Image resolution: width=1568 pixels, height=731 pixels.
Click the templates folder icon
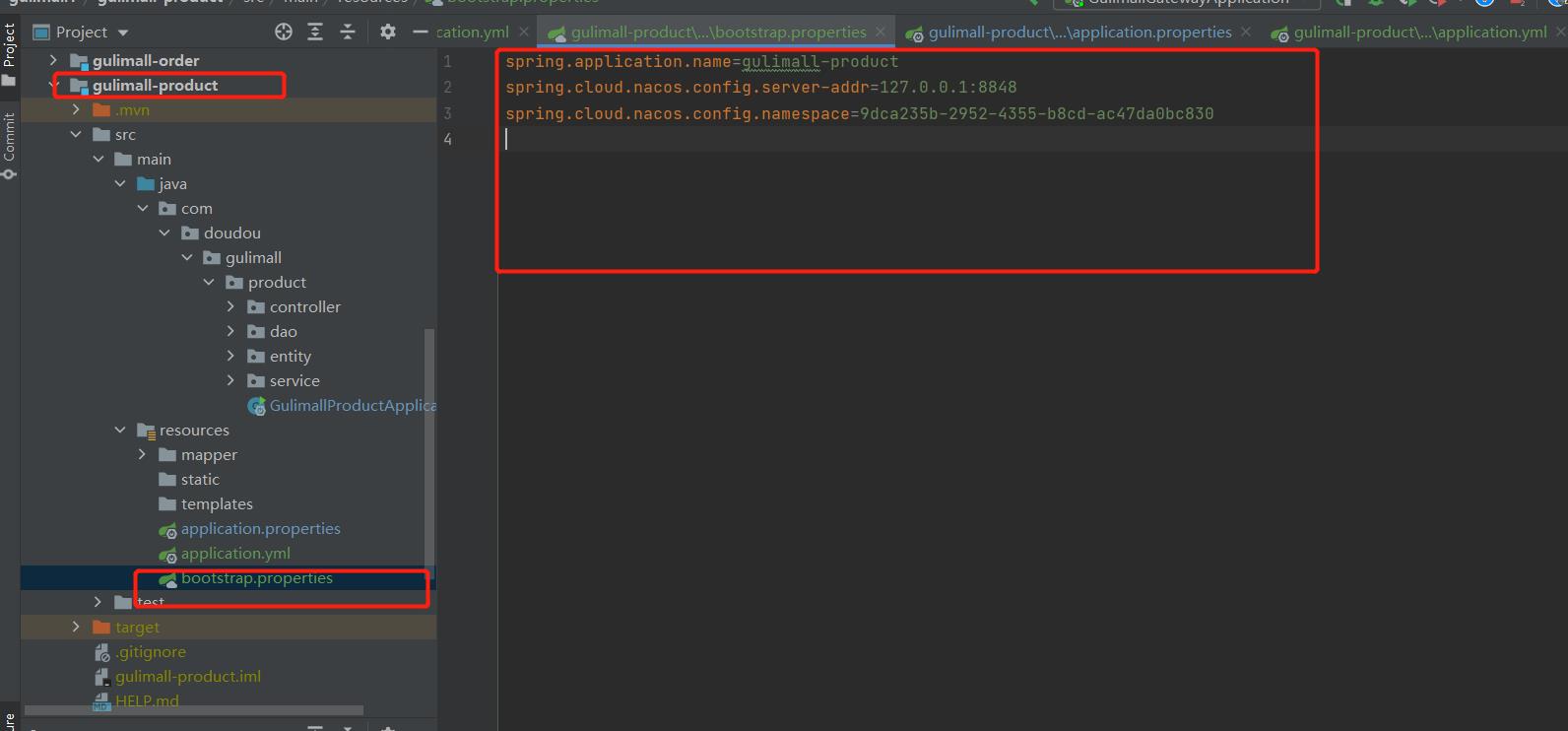pyautogui.click(x=167, y=504)
